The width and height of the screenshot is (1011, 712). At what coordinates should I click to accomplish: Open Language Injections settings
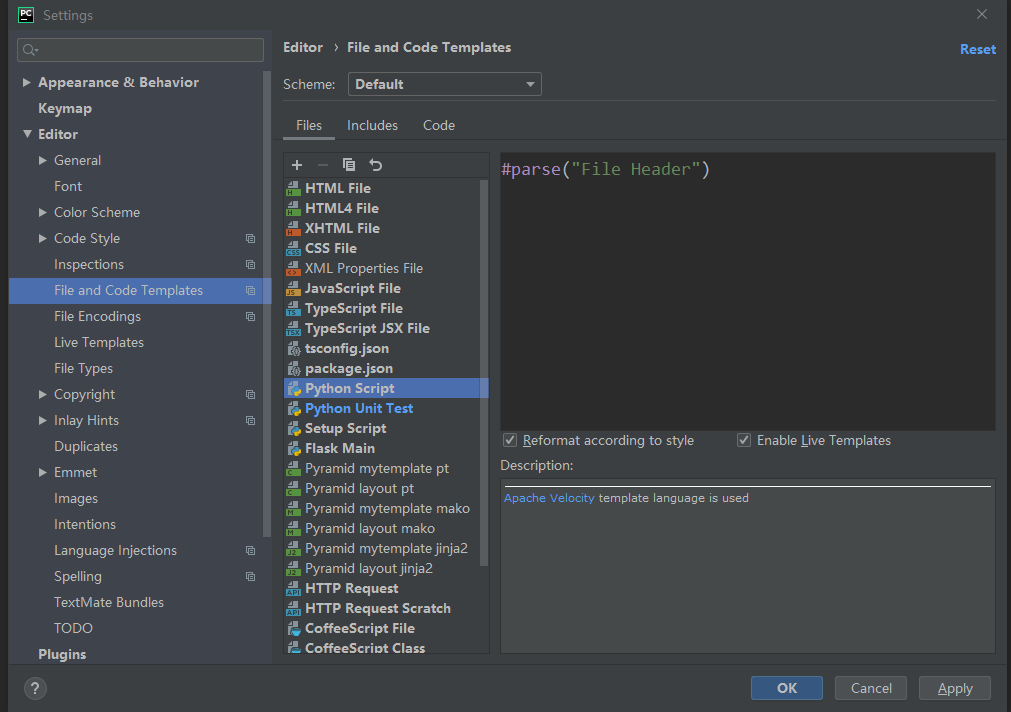coord(115,550)
